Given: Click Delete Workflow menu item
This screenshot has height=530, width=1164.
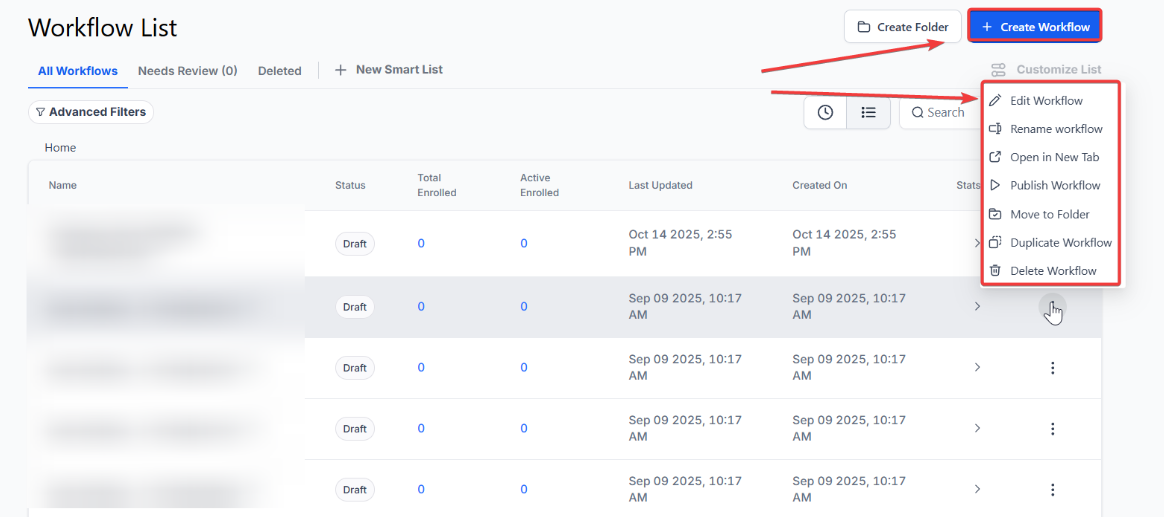Looking at the screenshot, I should coord(1052,271).
